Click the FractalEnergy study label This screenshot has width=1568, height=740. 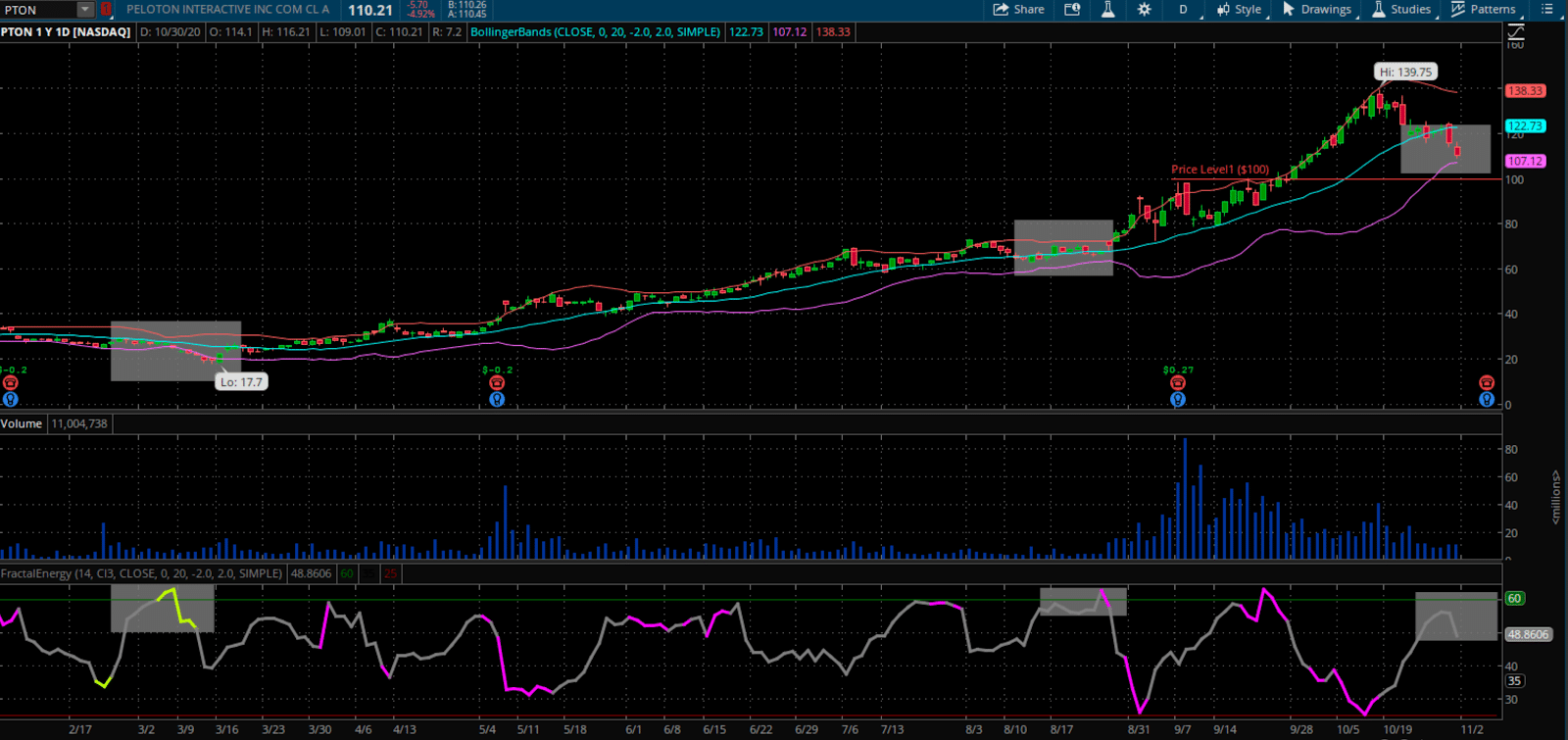pos(142,573)
